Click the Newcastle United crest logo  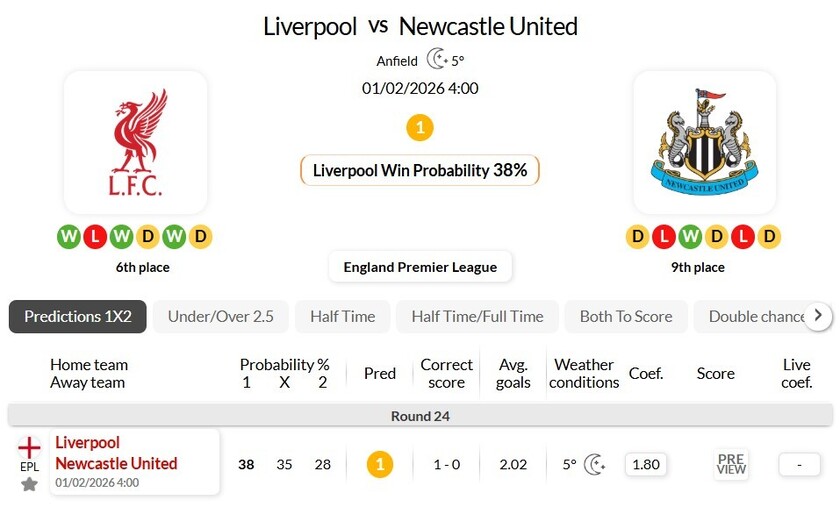(704, 142)
